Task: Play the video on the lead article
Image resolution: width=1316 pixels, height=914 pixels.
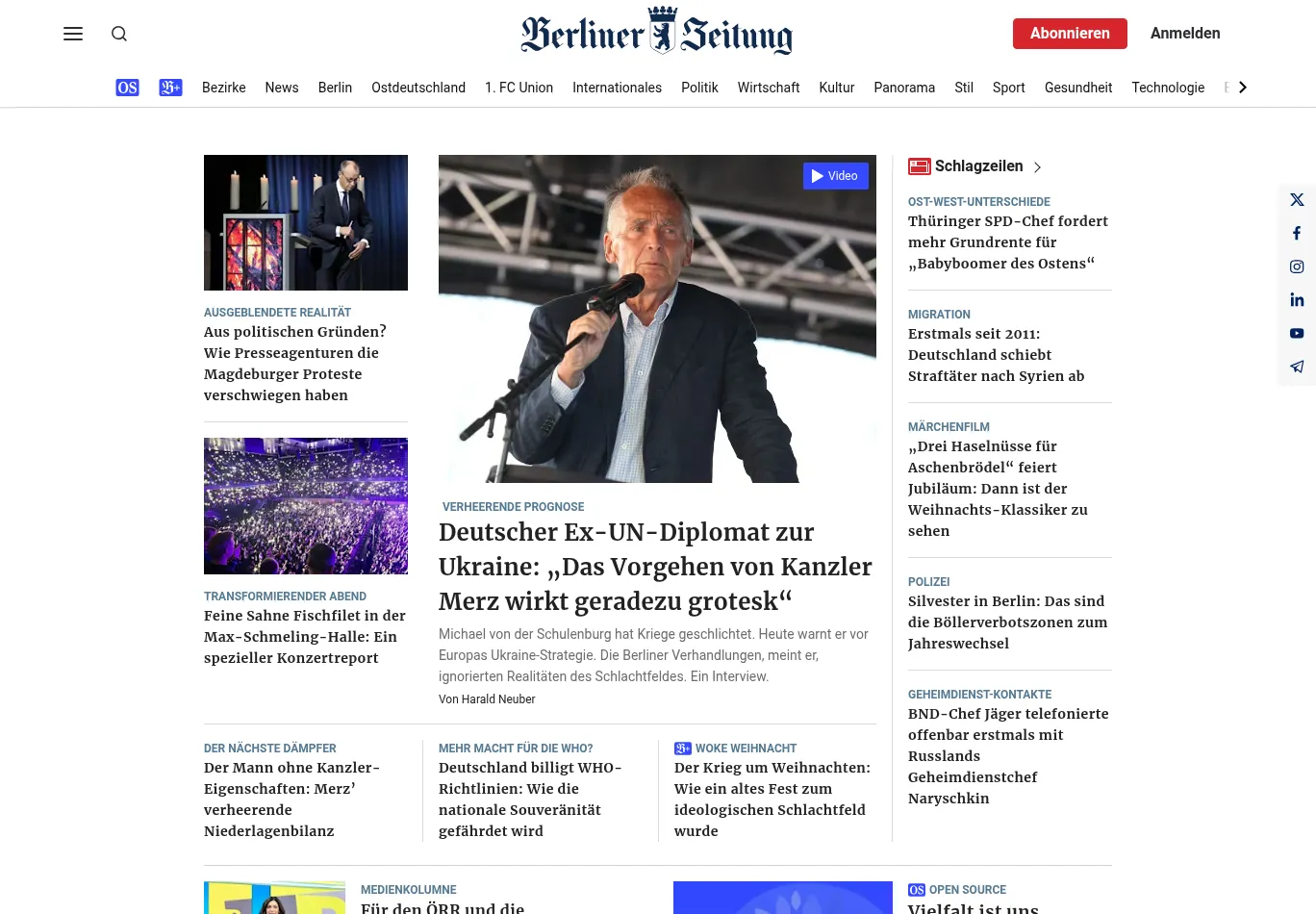Action: [836, 176]
